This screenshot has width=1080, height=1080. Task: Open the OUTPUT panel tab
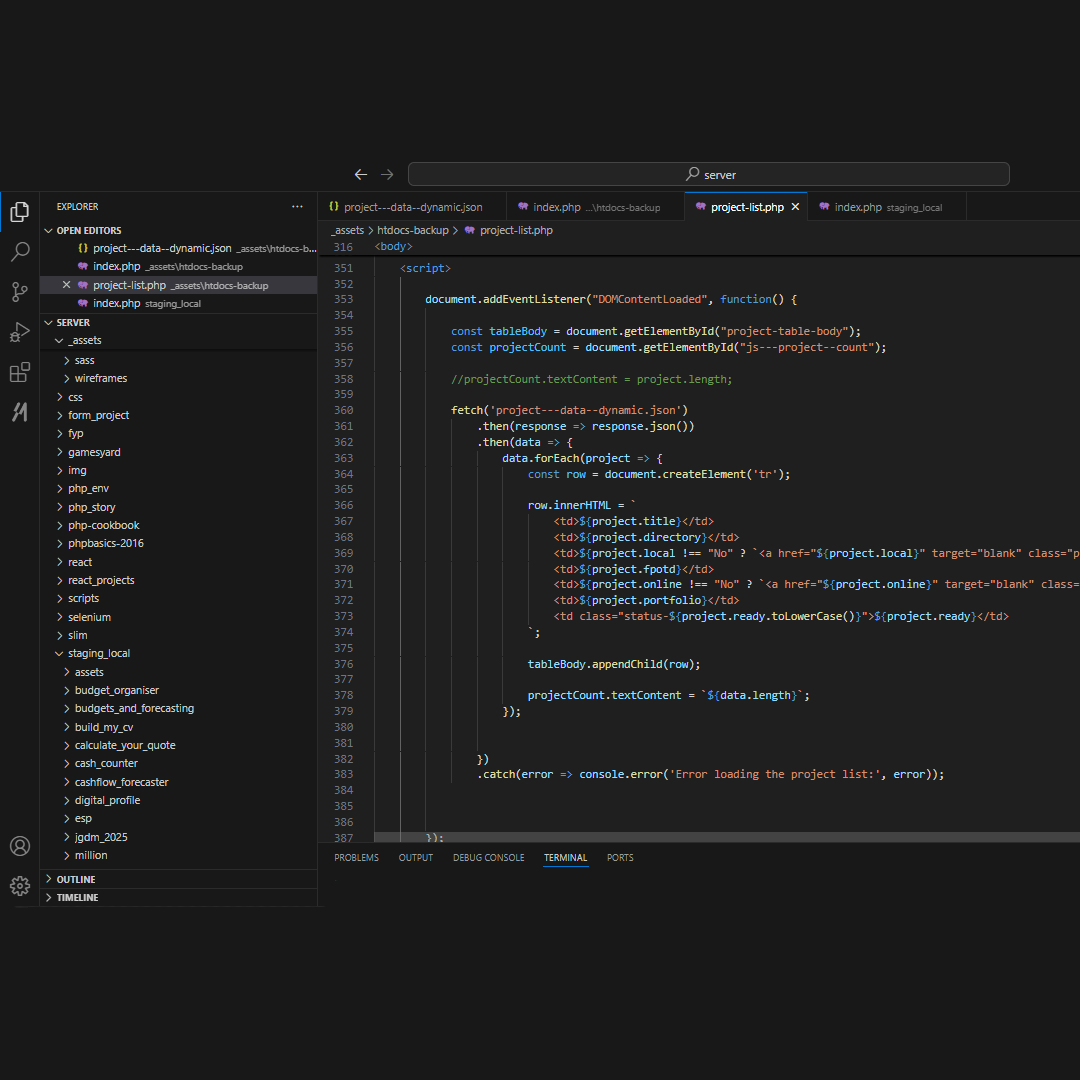pyautogui.click(x=415, y=858)
